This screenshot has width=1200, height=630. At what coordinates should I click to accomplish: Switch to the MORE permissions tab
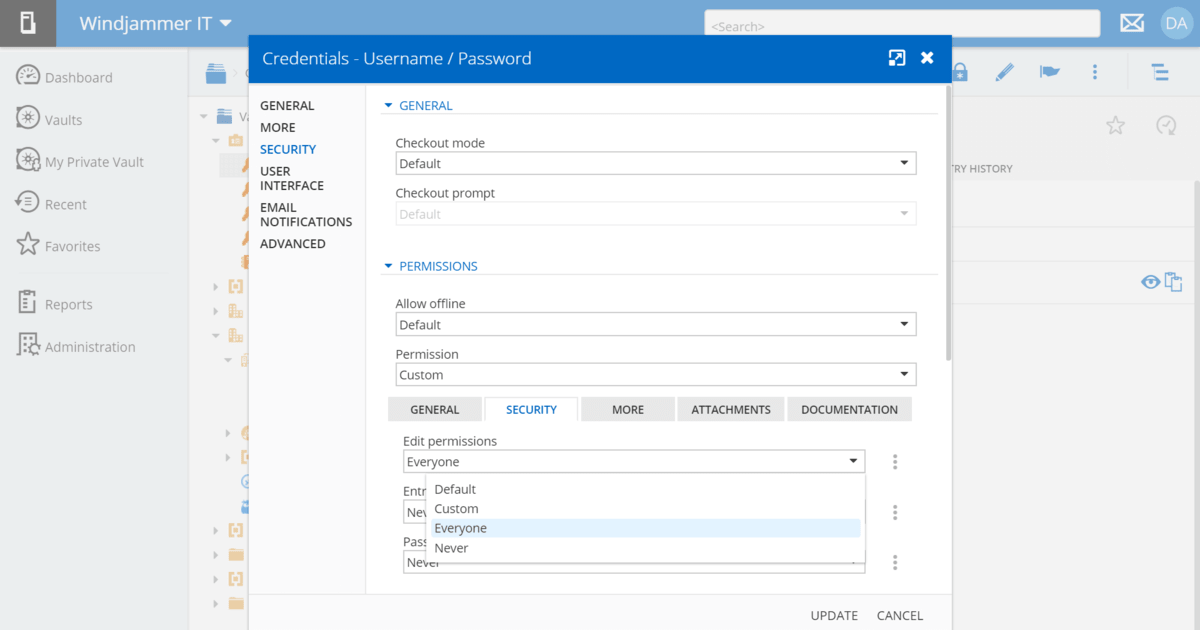(628, 409)
